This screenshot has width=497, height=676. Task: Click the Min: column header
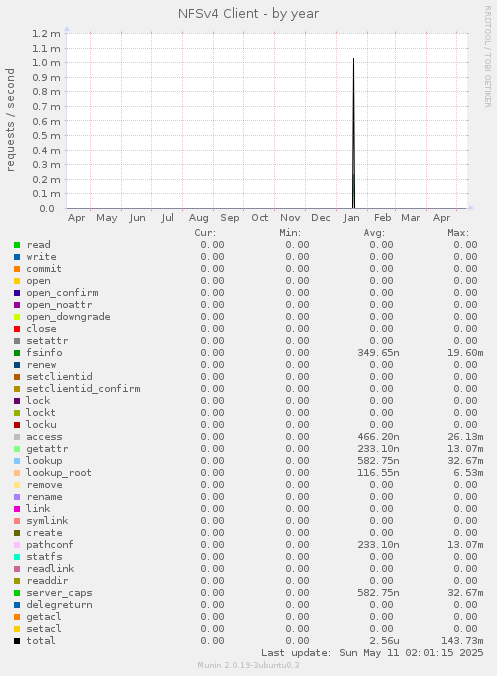(x=290, y=233)
